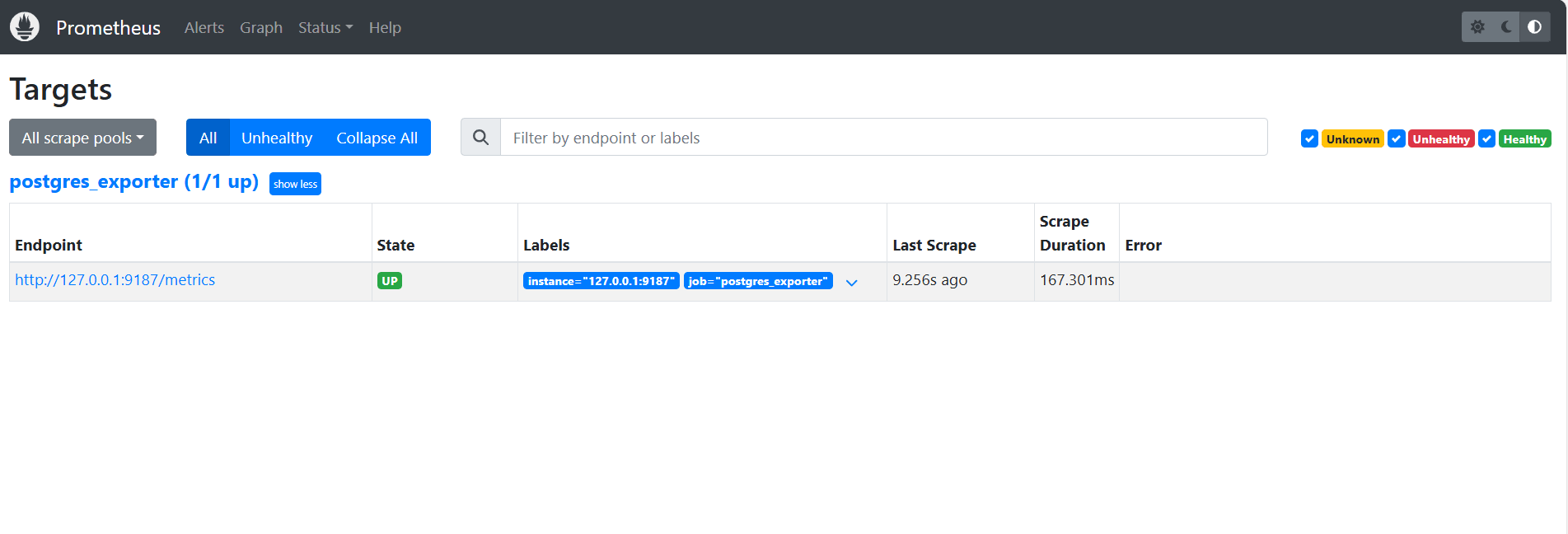Toggle the Unhealthy state checkbox
The height and width of the screenshot is (534, 1568).
tap(1396, 138)
